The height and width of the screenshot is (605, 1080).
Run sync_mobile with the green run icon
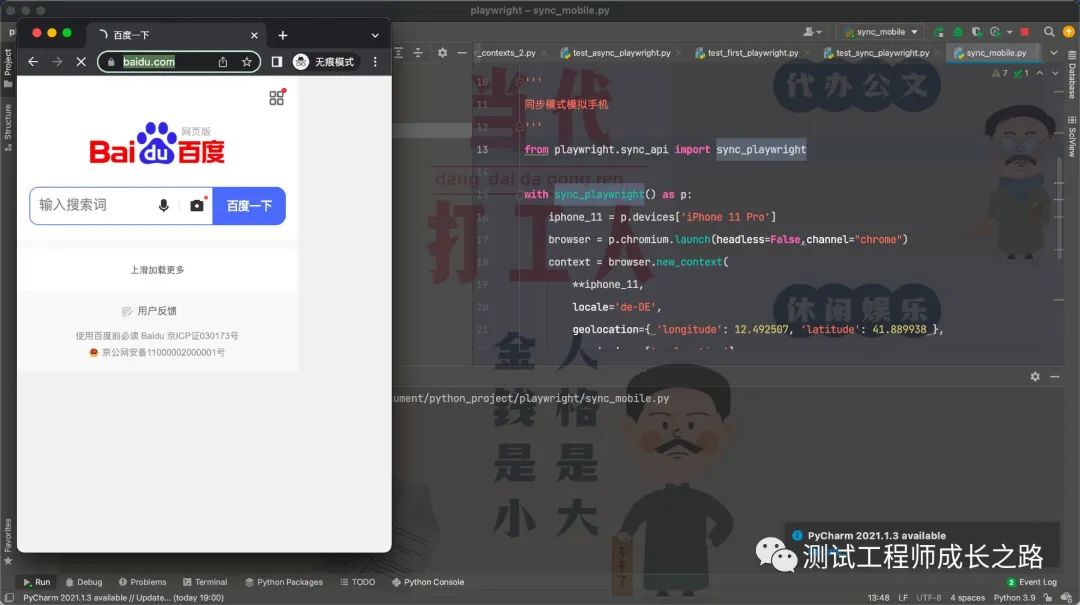(939, 32)
